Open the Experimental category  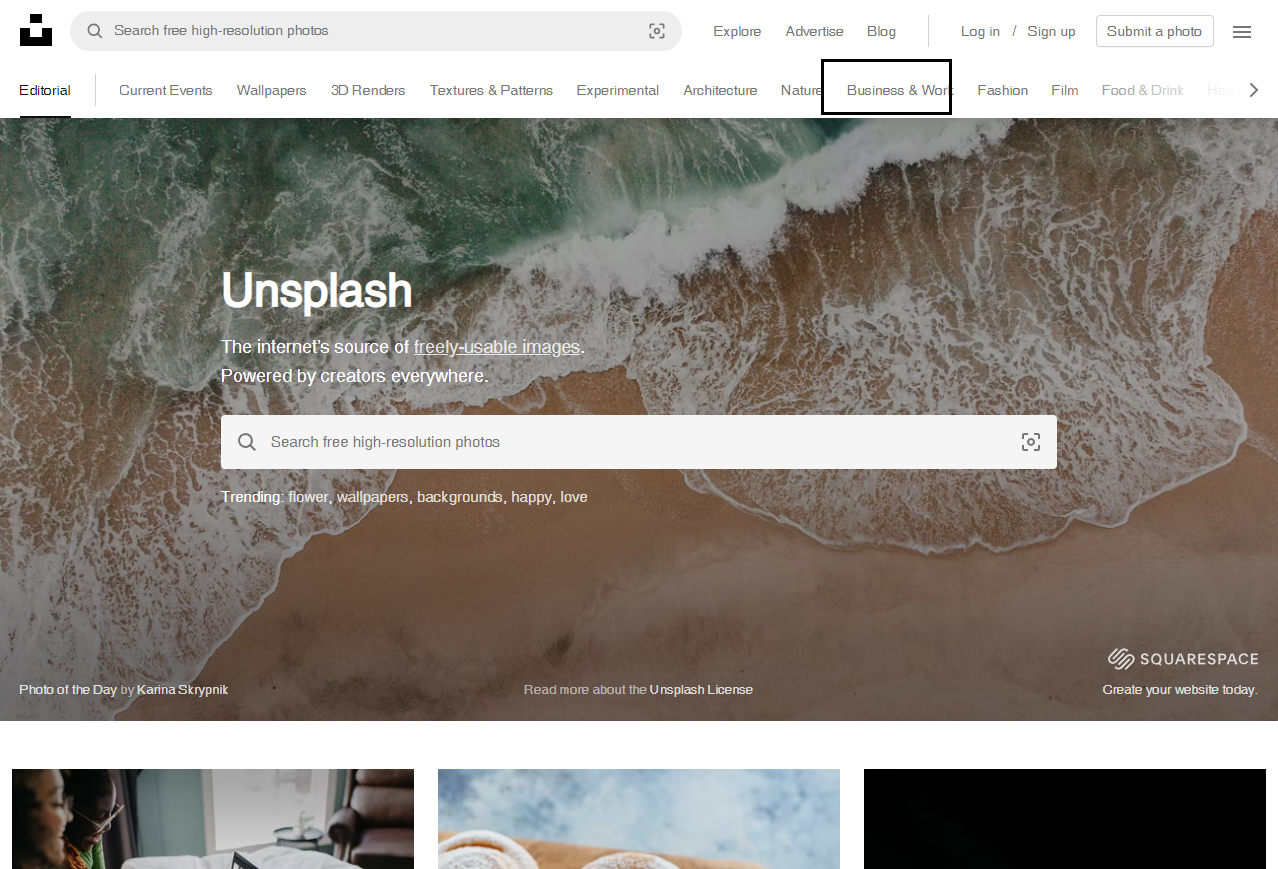618,90
